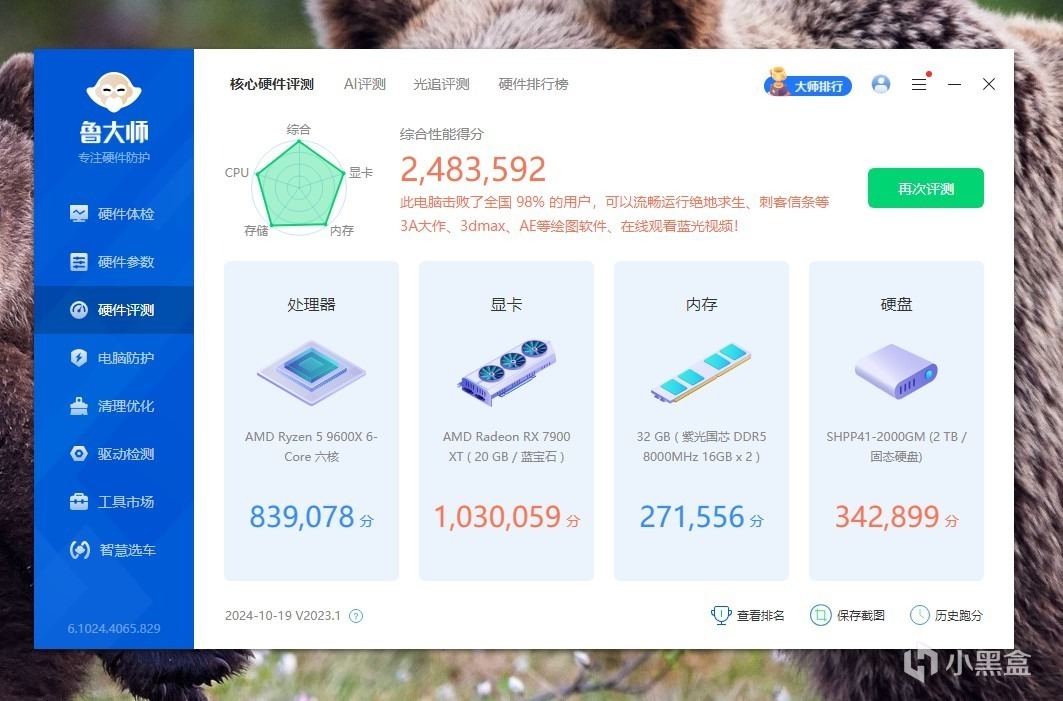Open 工具市场 in the sidebar
The image size is (1063, 701).
point(113,502)
